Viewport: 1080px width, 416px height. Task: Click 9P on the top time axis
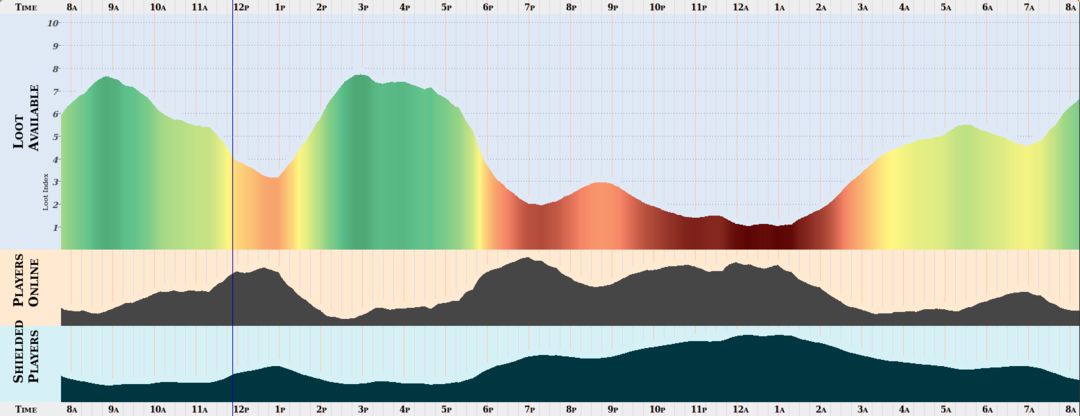coord(612,7)
